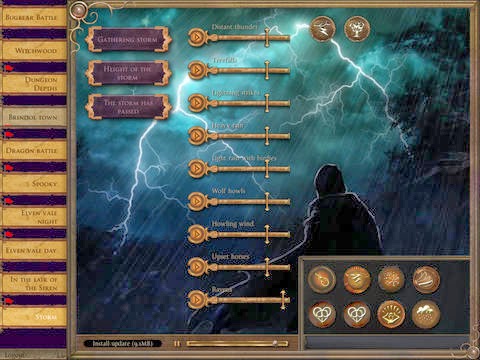Screen dimensions: 480x360
Task: Adjust Howling wind volume slider
Action: click(x=267, y=235)
